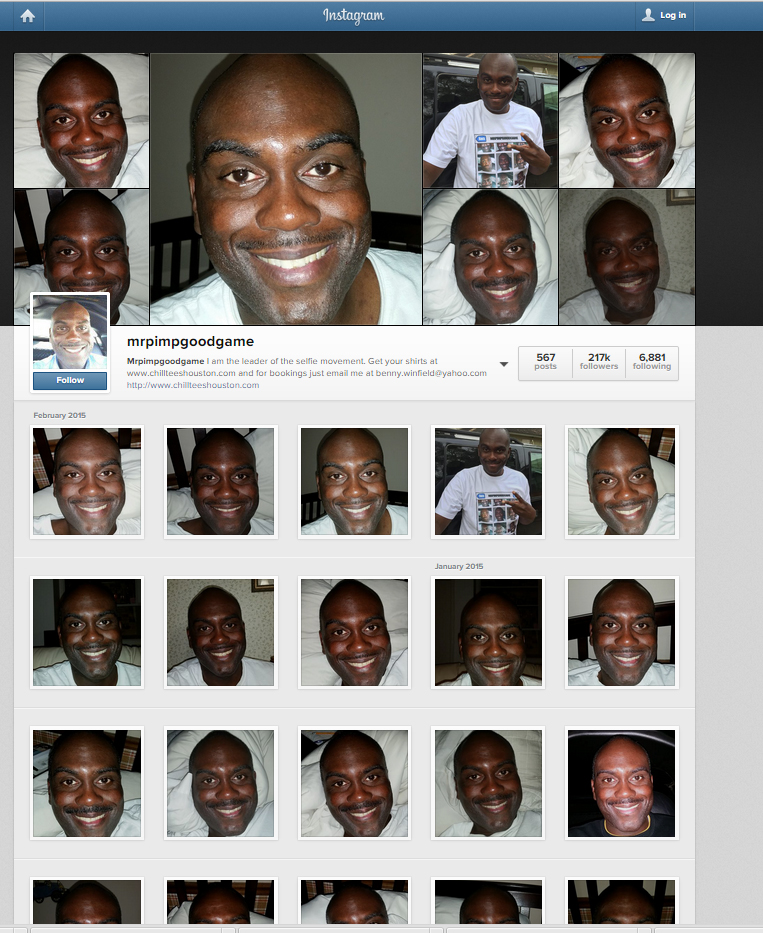The height and width of the screenshot is (933, 763).
Task: Open the thumbnail directly below January 2015 label
Action: (x=488, y=633)
